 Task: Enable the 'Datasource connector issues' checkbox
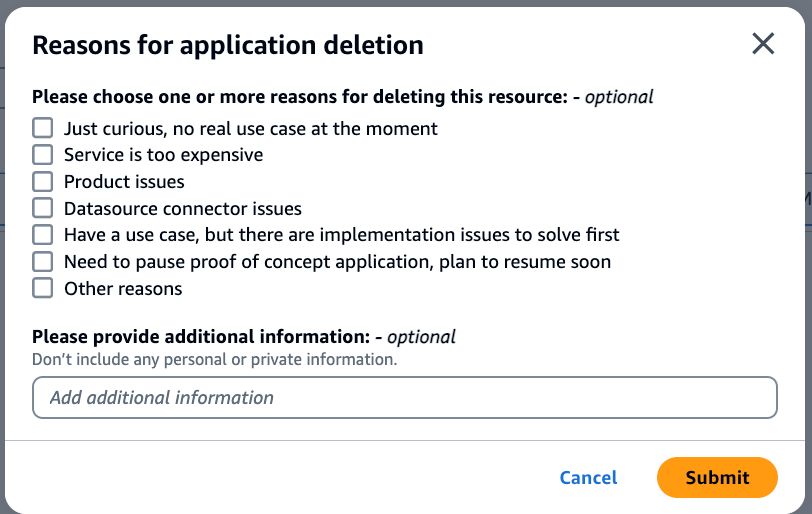tap(42, 208)
